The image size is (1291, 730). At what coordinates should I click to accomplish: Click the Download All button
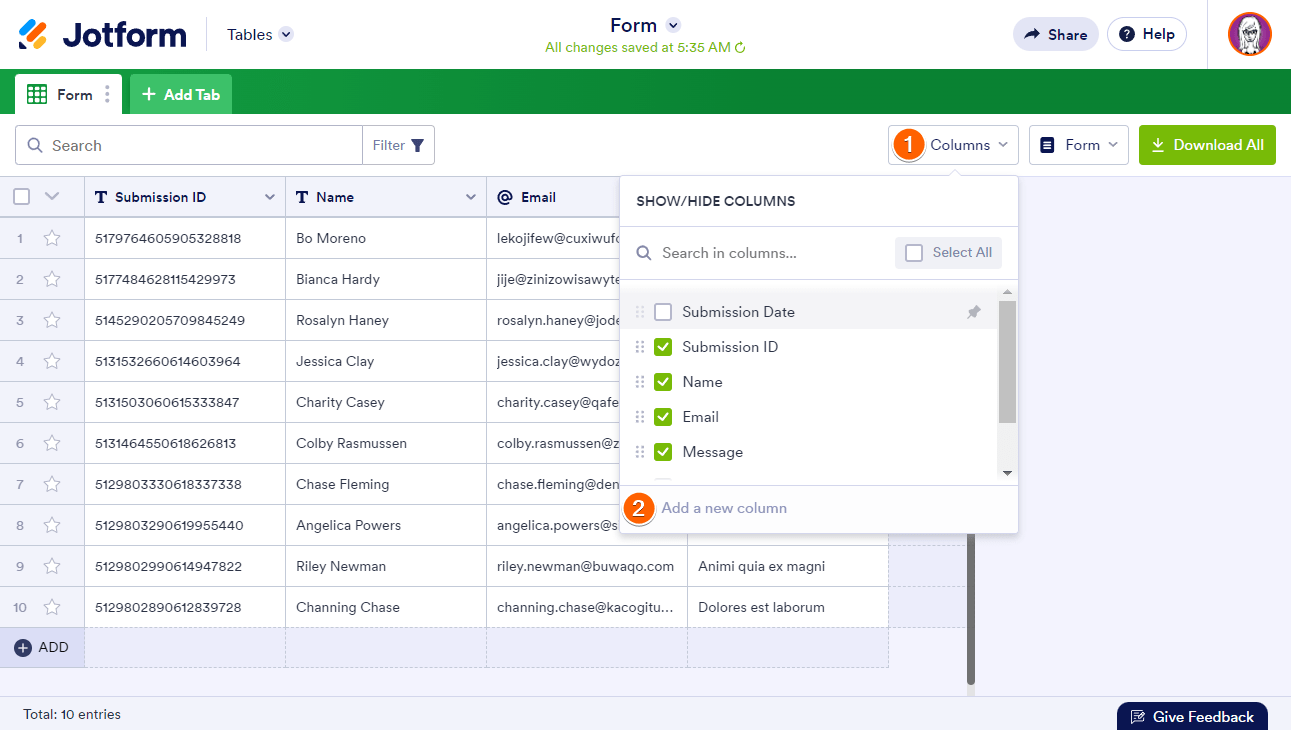(1207, 145)
